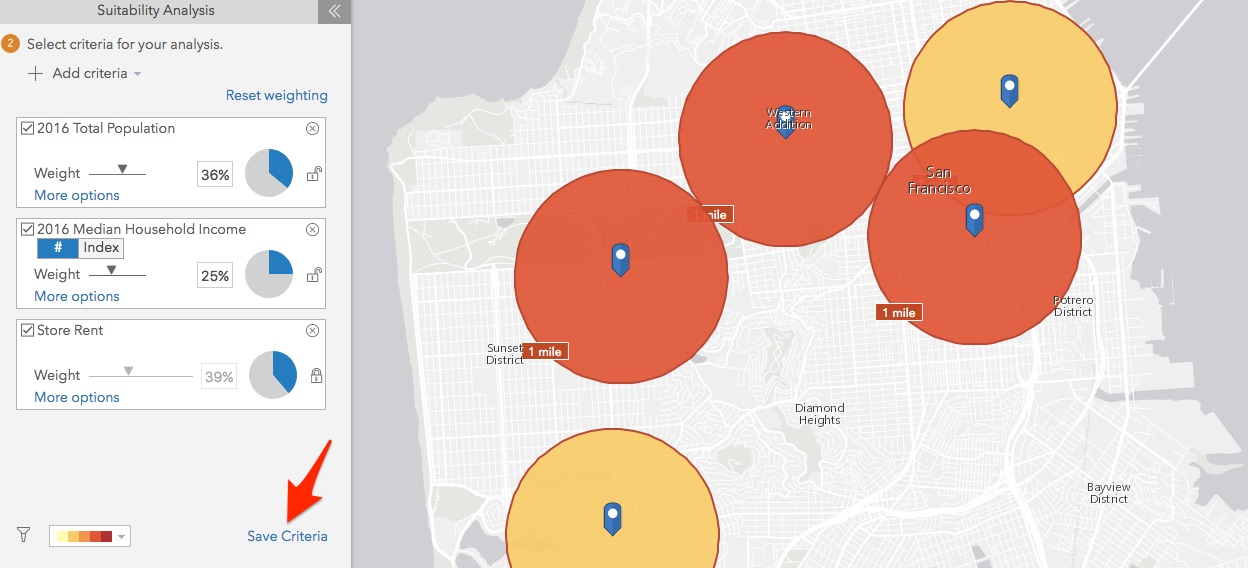Select the # value type button
The width and height of the screenshot is (1248, 568).
coord(58,248)
